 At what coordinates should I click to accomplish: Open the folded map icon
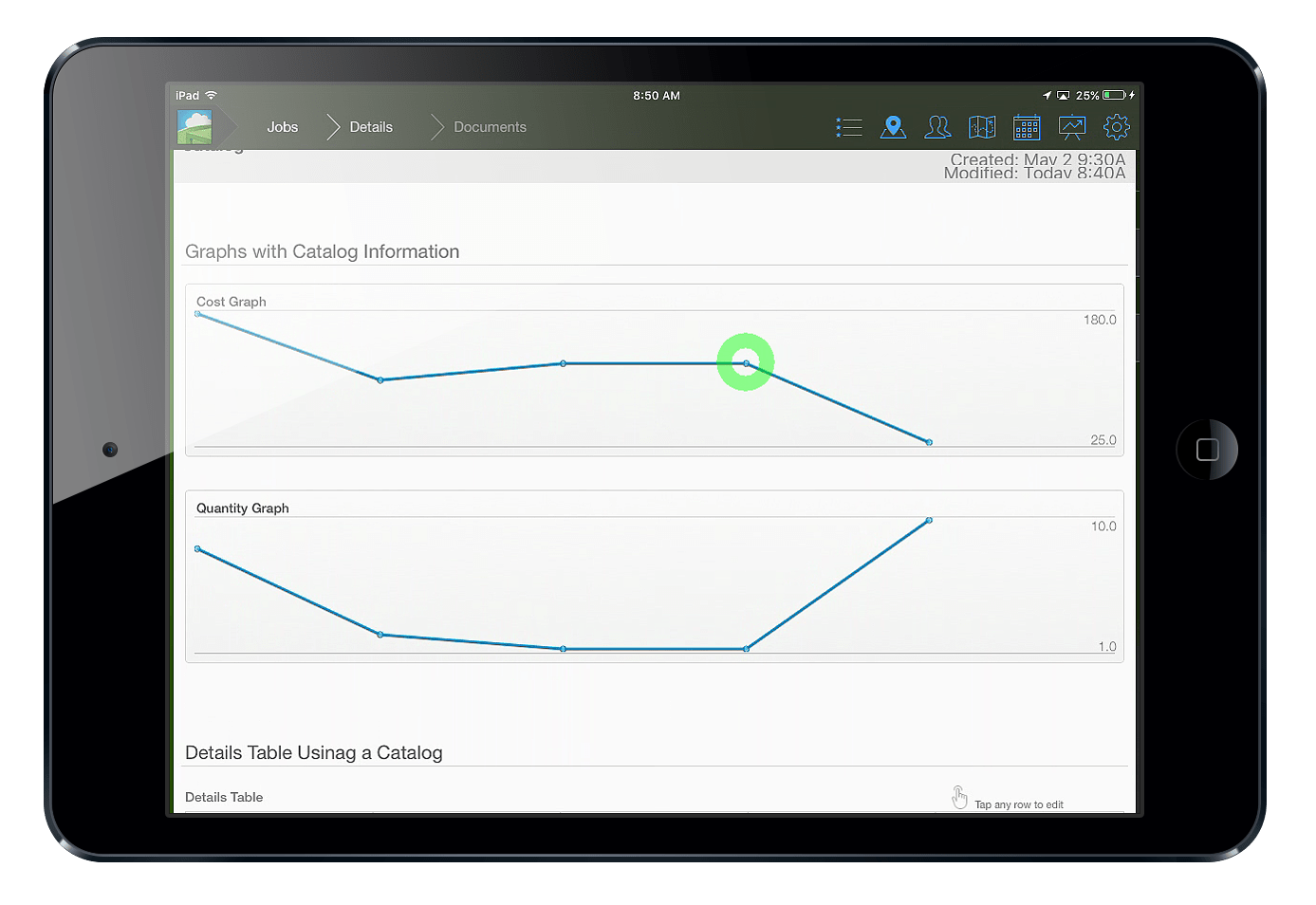tap(982, 127)
